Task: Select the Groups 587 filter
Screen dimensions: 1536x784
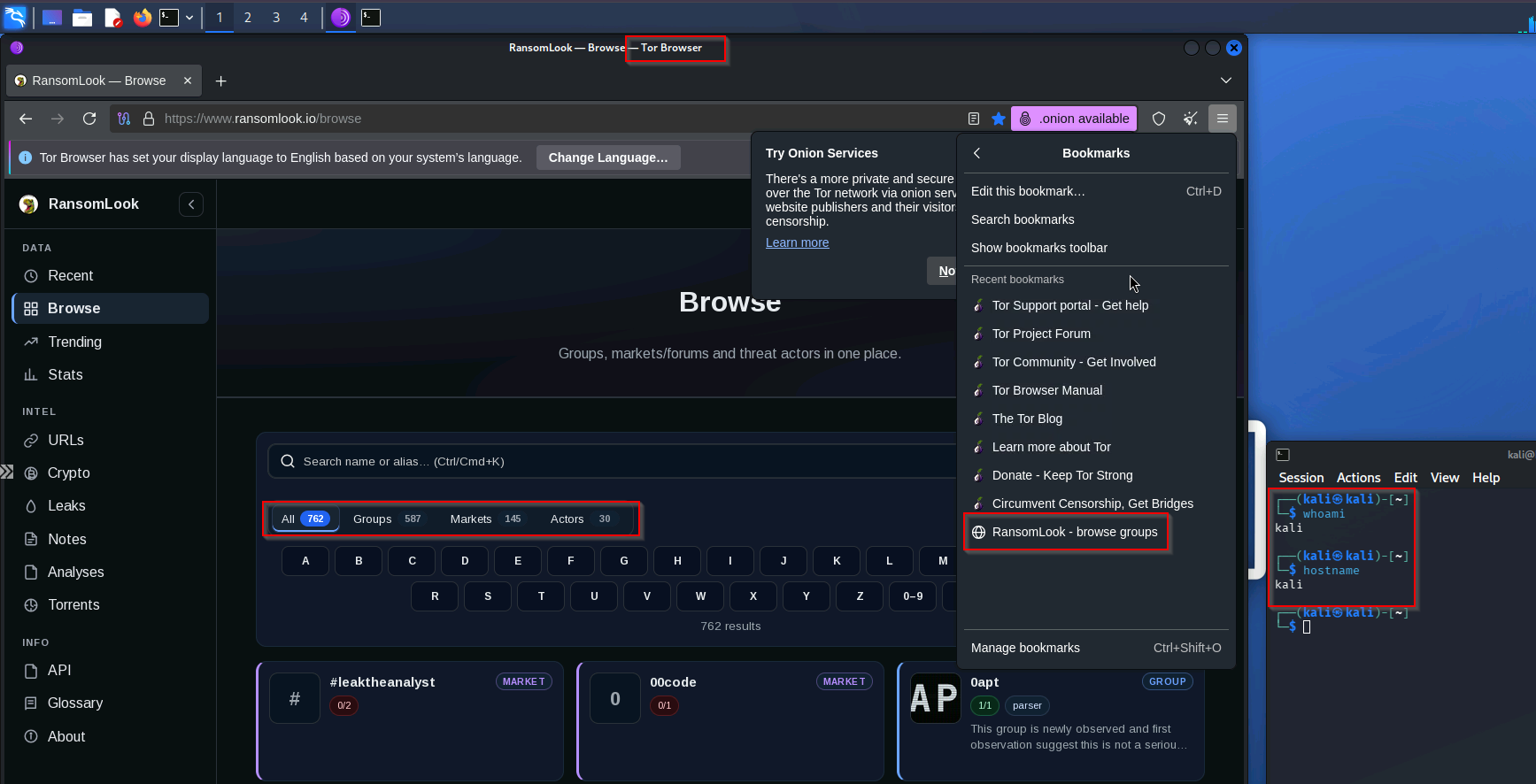Action: [x=388, y=519]
